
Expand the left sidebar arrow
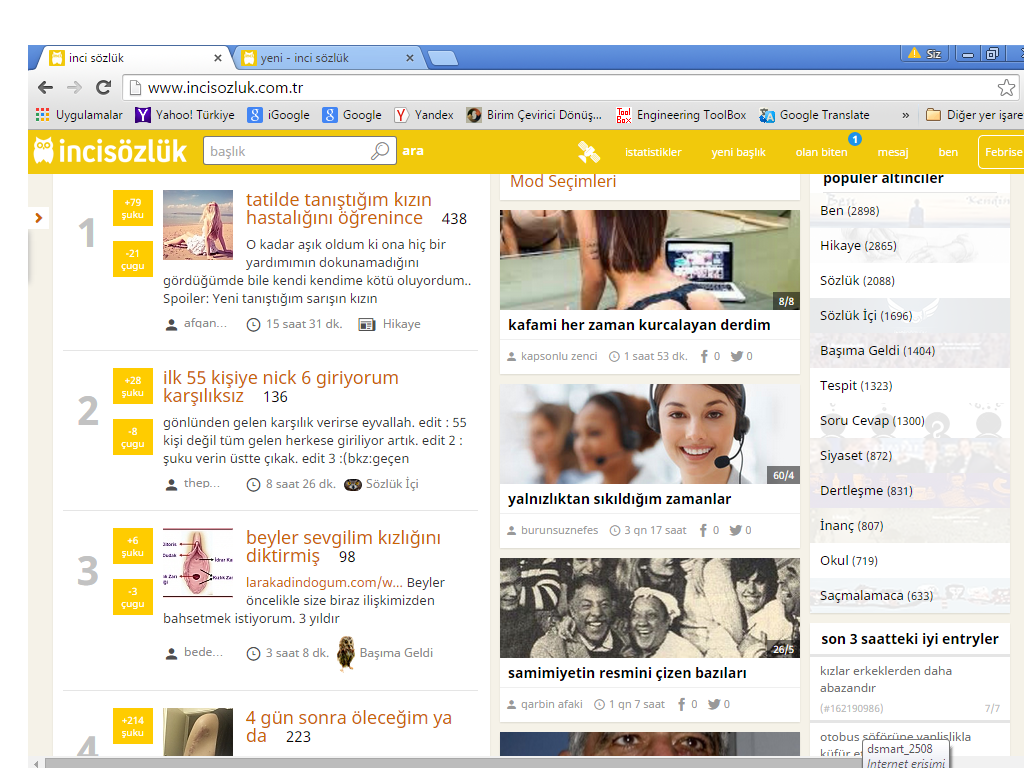(x=39, y=217)
